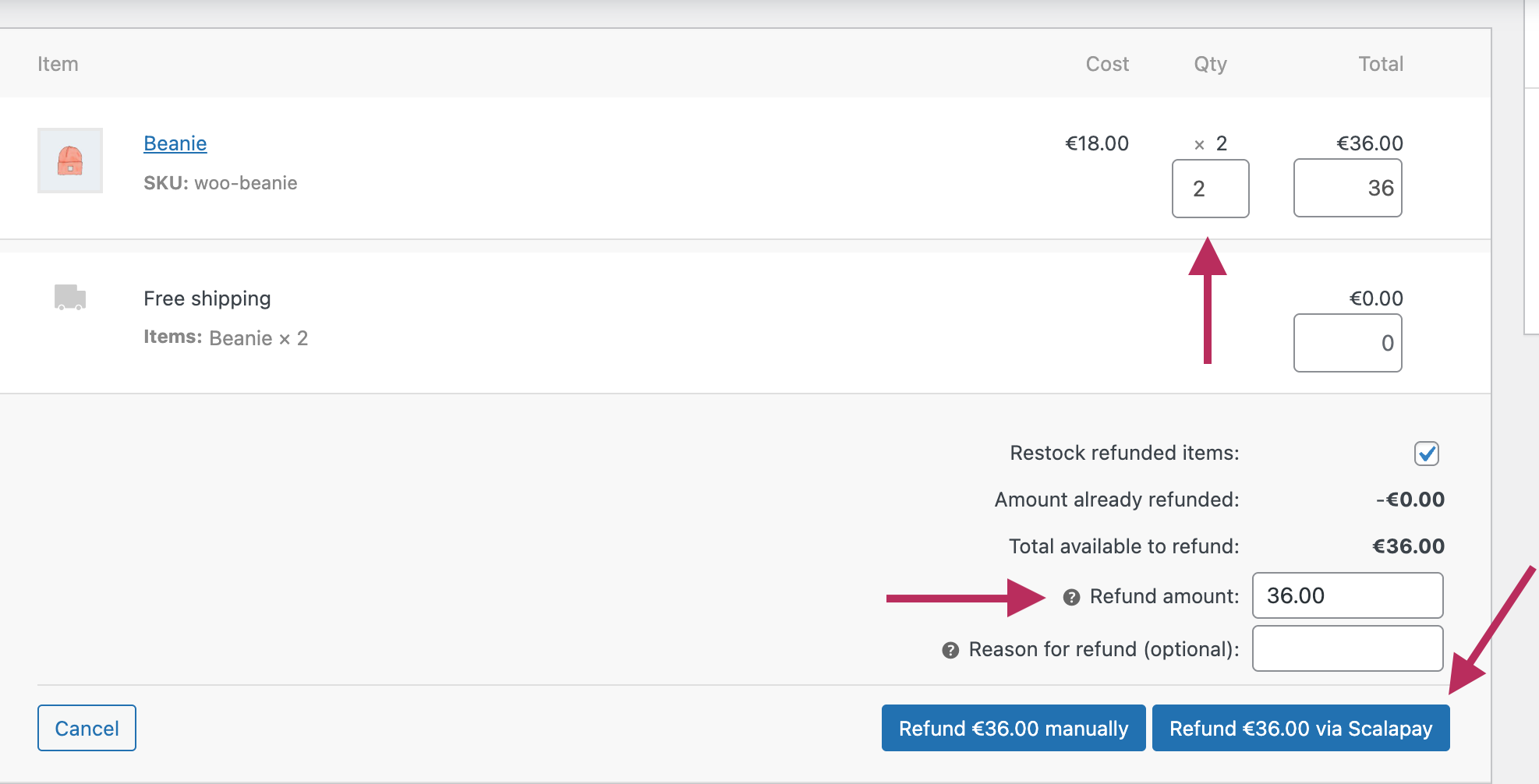The height and width of the screenshot is (784, 1539).
Task: Toggle the Restock refunded items checkbox
Action: (x=1426, y=454)
